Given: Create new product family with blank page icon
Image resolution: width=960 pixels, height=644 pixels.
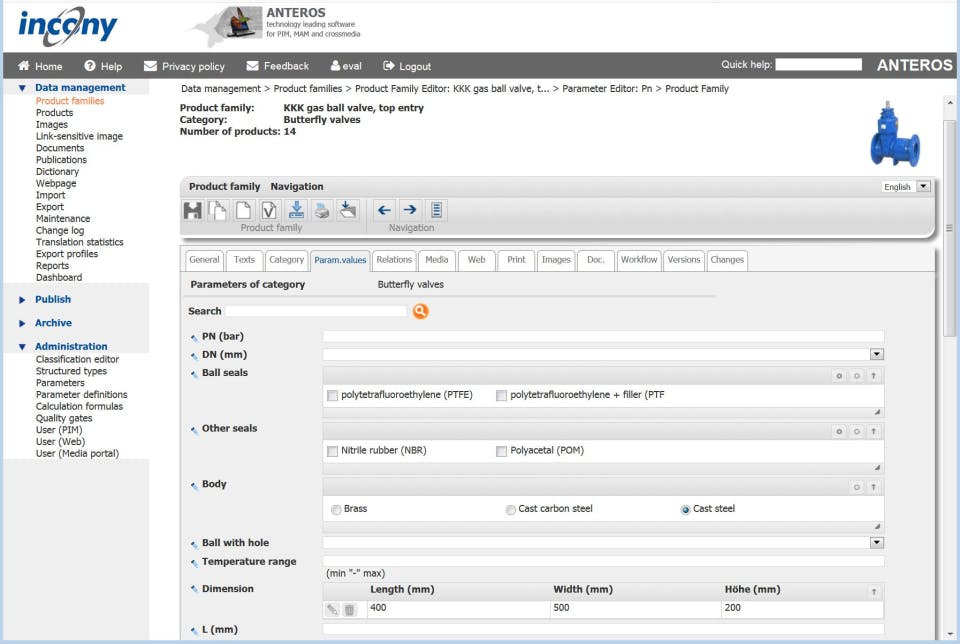Looking at the screenshot, I should tap(243, 211).
